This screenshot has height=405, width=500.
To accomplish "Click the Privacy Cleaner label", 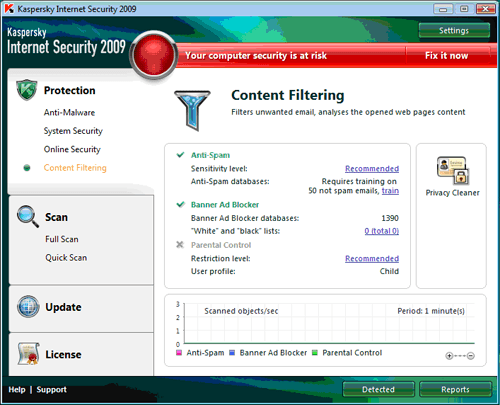I will click(x=453, y=193).
